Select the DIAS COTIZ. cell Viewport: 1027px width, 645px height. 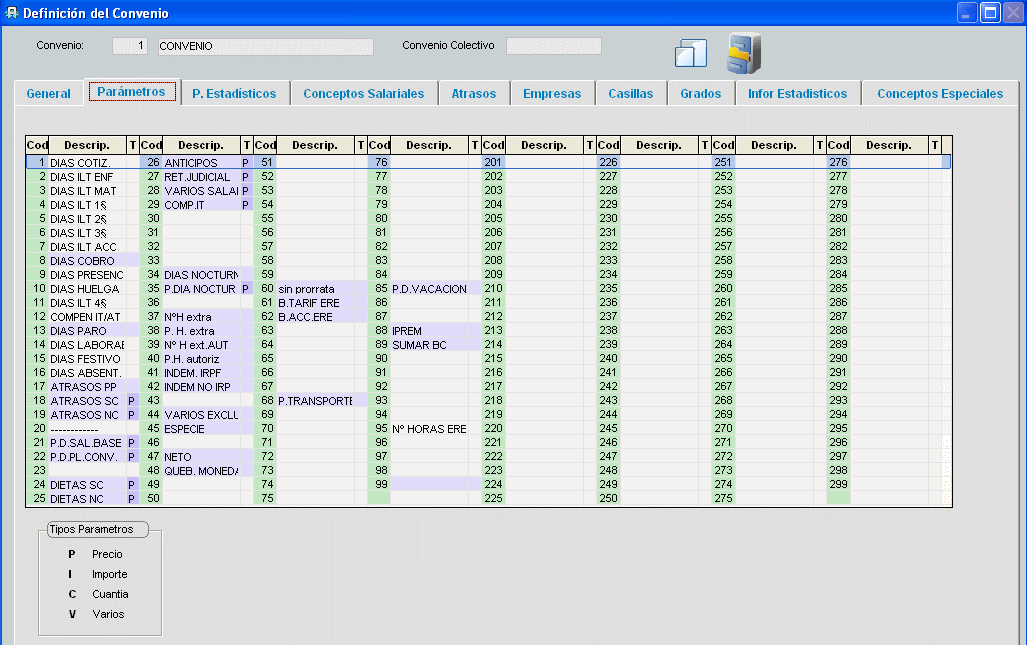pos(88,162)
